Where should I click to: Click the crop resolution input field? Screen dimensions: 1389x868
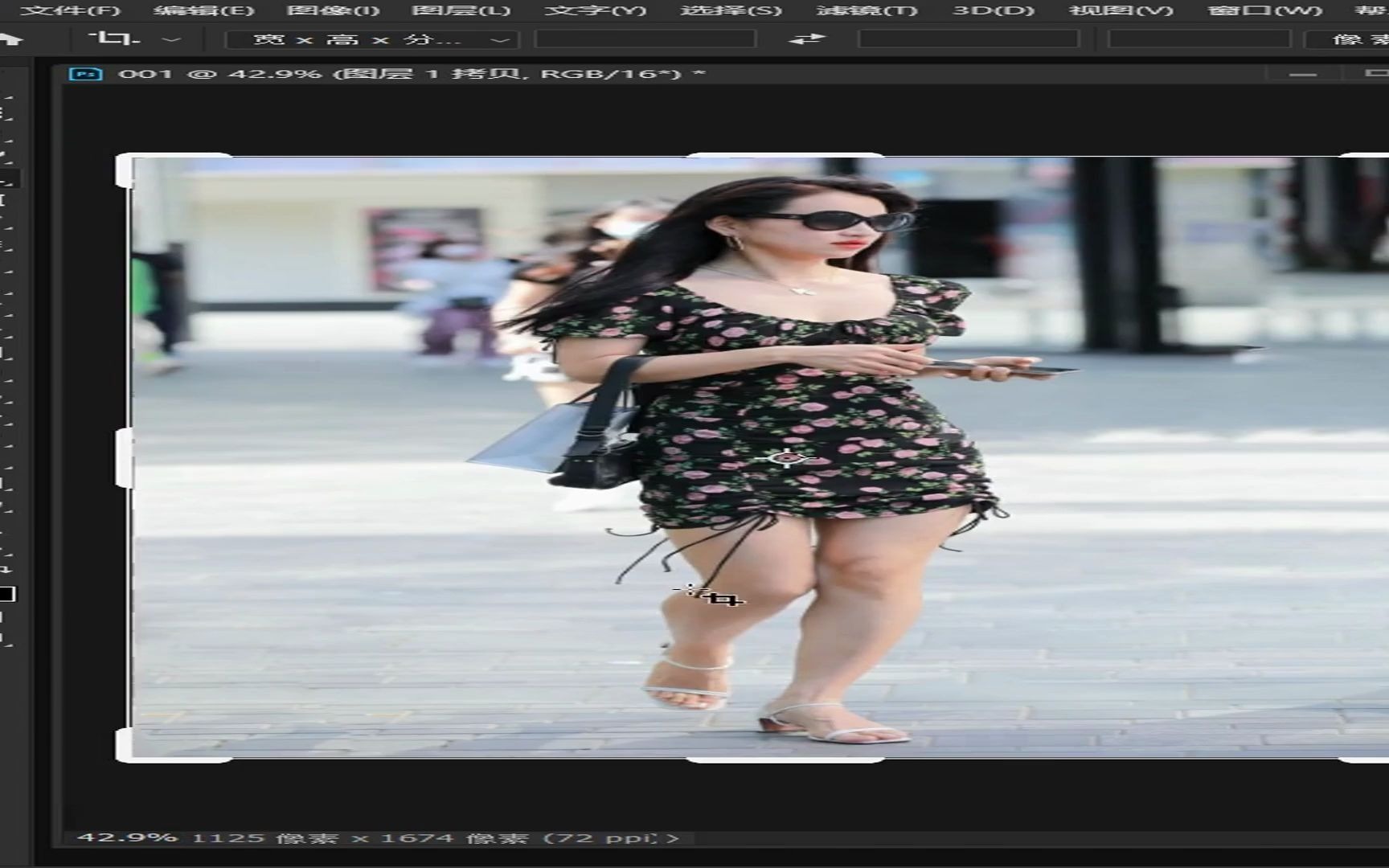1199,39
